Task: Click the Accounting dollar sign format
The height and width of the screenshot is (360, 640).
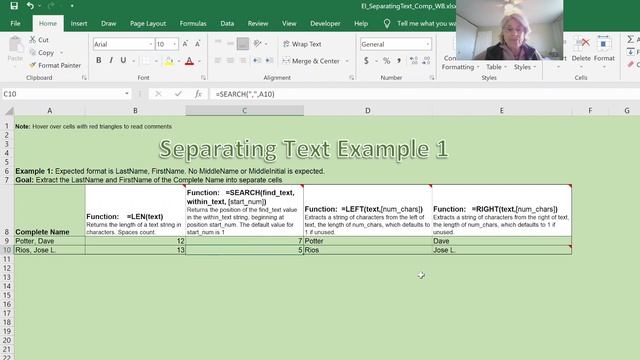Action: [366, 61]
